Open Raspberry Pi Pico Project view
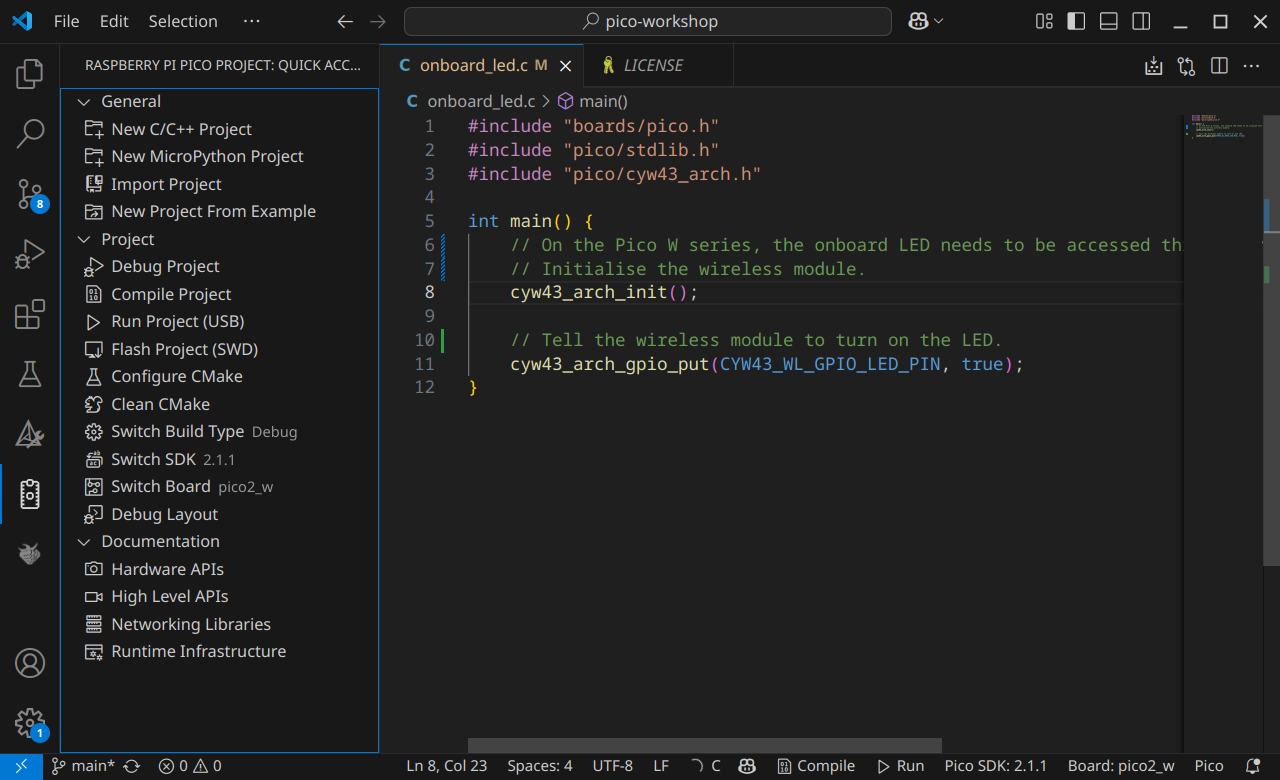 click(x=30, y=494)
